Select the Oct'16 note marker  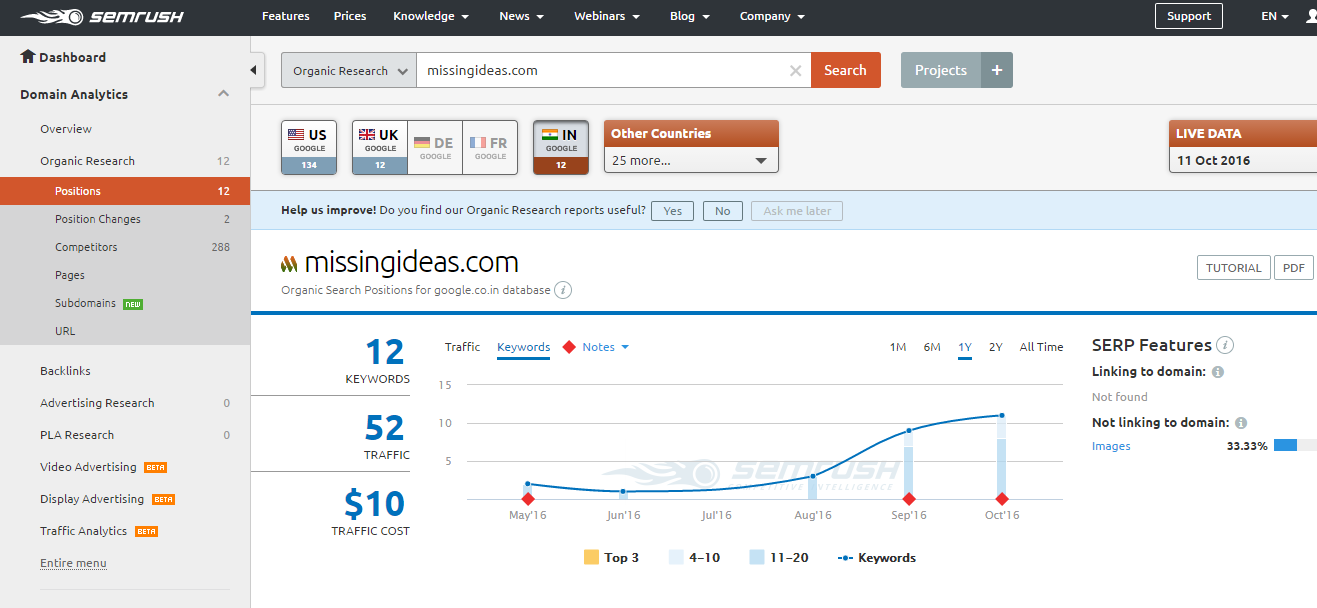coord(1001,499)
